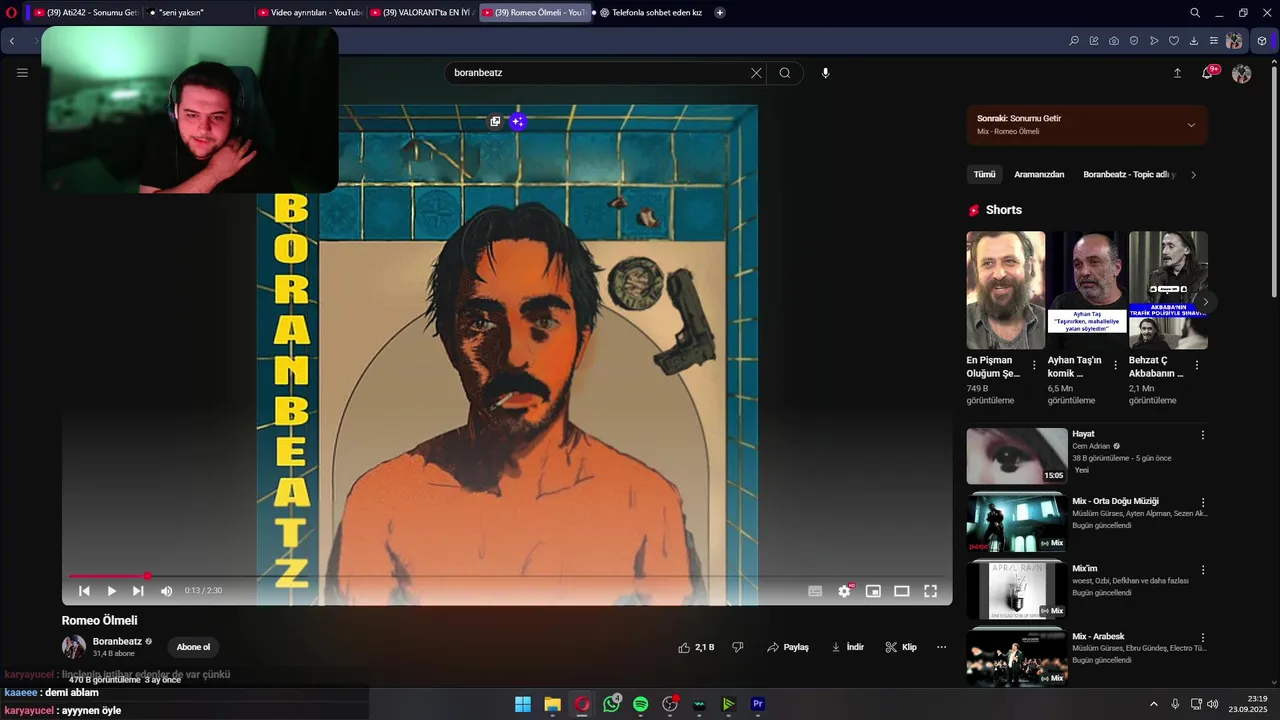Open options for En Pişman Oluğum short
1280x720 pixels.
click(1034, 366)
